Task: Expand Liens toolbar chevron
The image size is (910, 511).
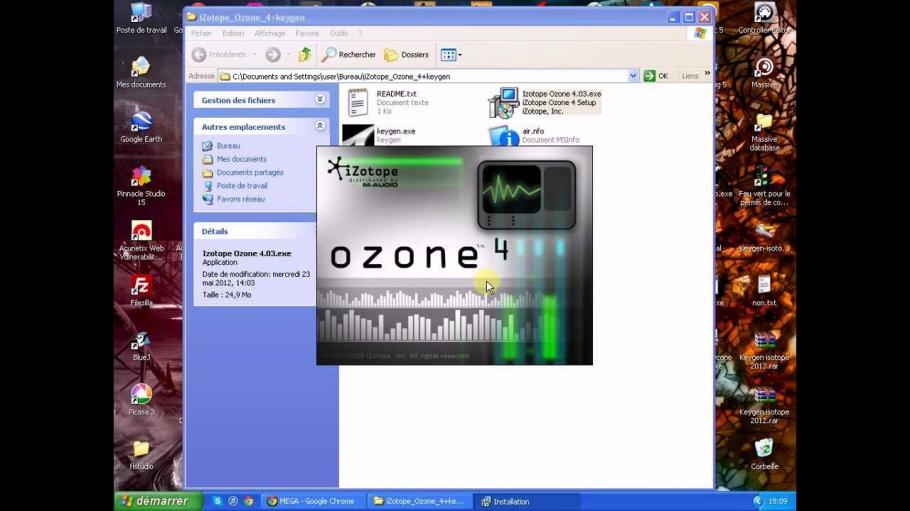Action: pos(707,74)
